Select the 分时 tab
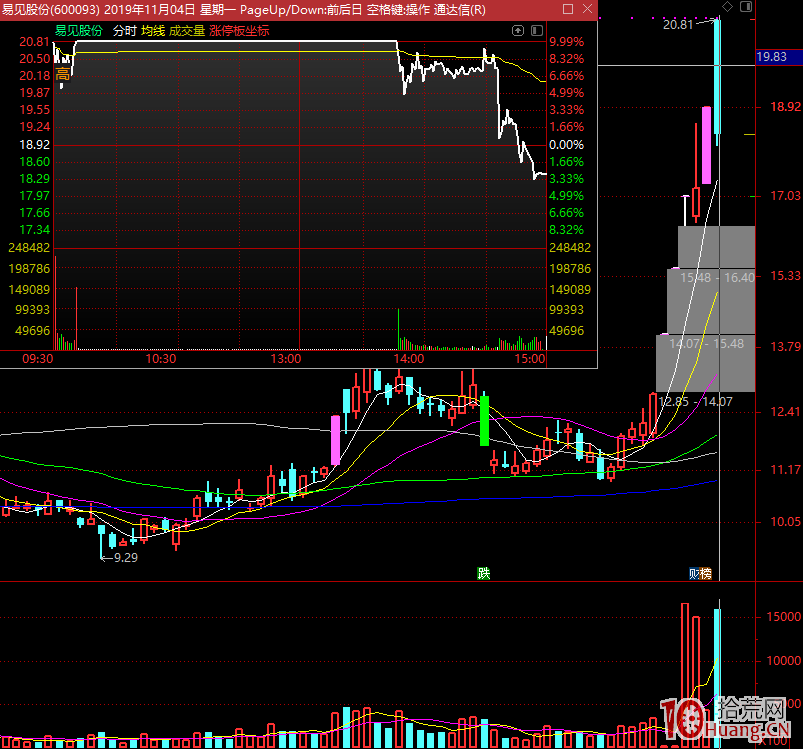The height and width of the screenshot is (749, 803). coord(124,31)
